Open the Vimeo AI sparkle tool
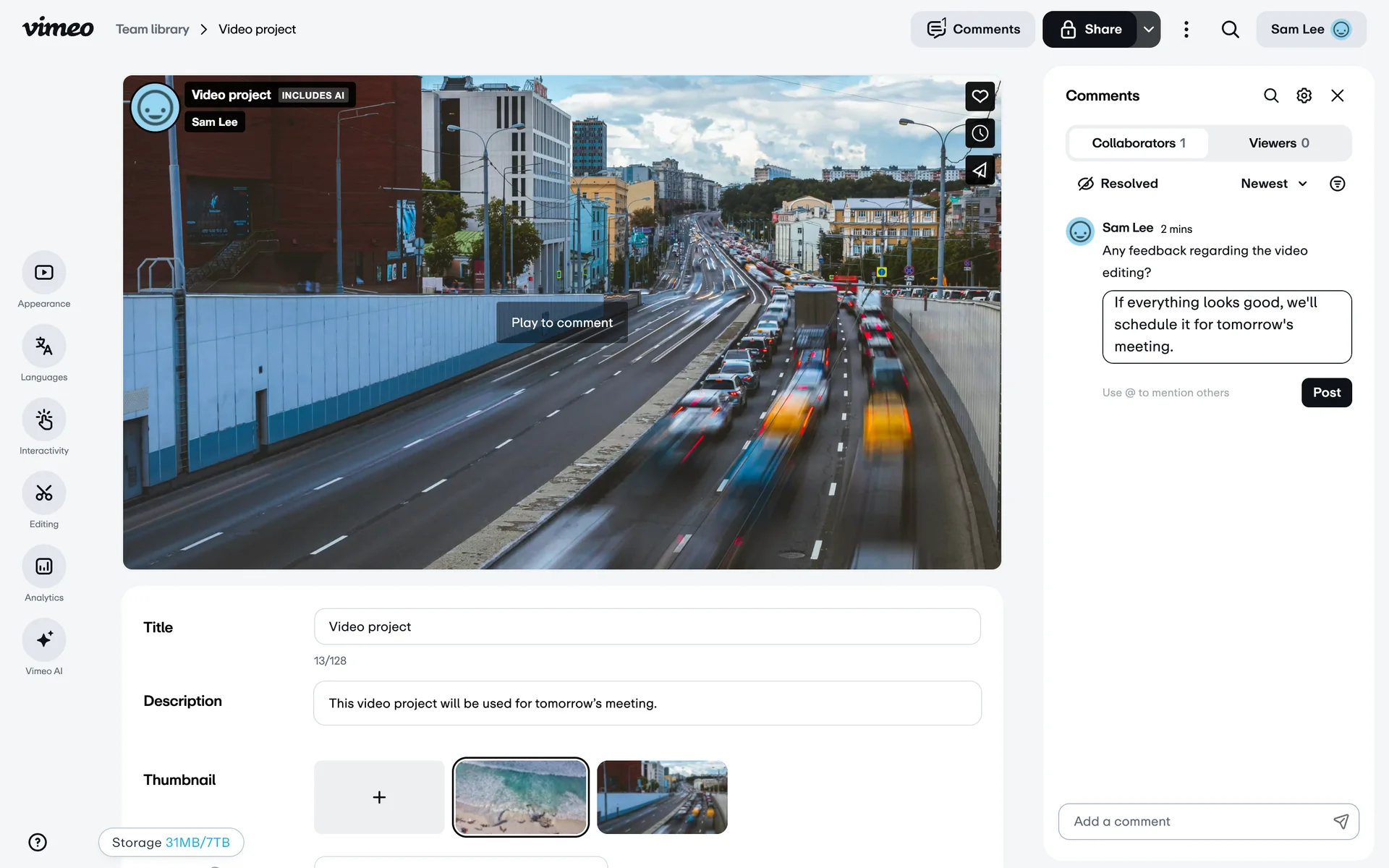Viewport: 1389px width, 868px height. pos(44,640)
